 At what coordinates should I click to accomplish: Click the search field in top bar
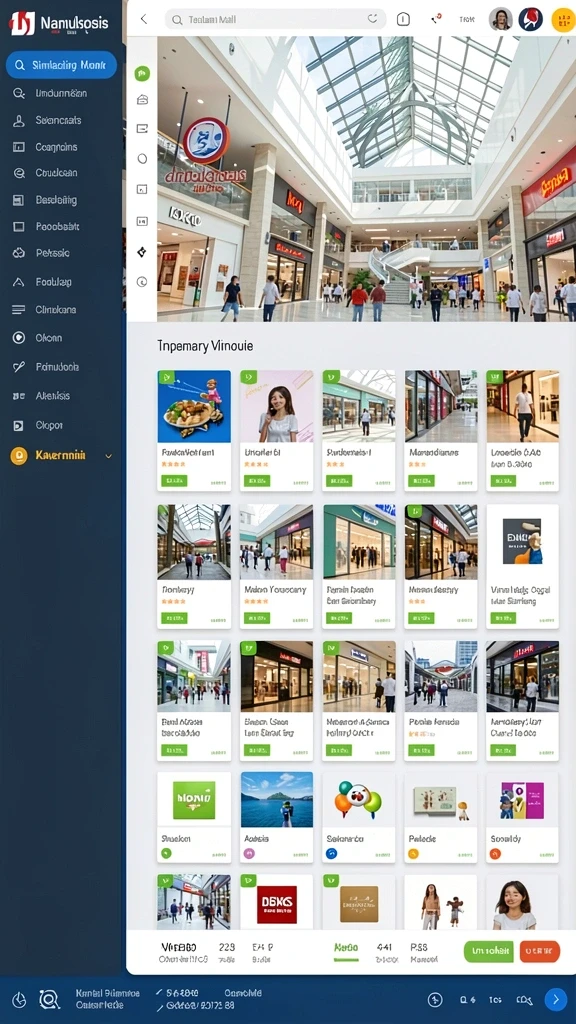[276, 20]
